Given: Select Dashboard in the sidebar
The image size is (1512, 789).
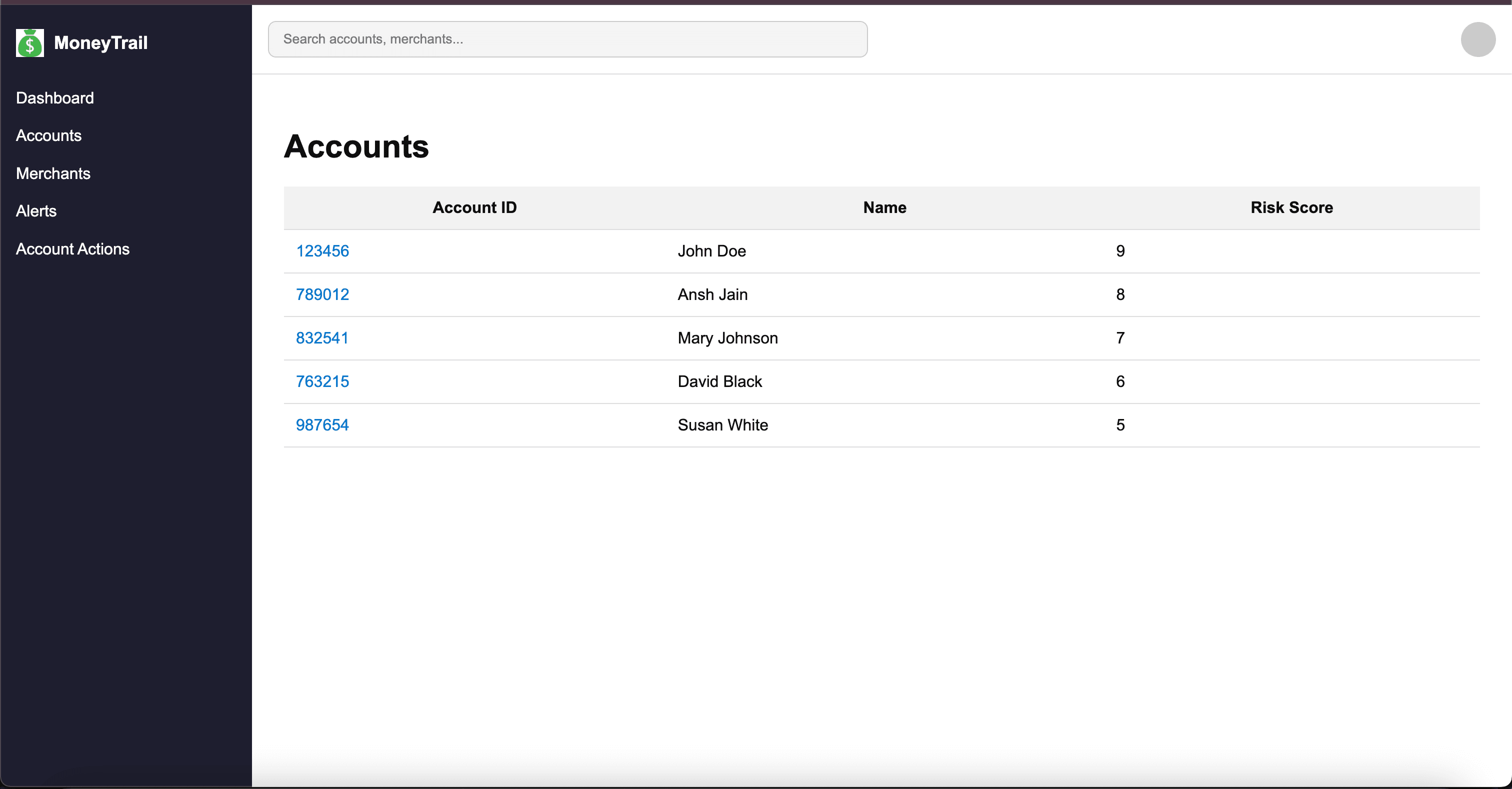Looking at the screenshot, I should tap(54, 98).
